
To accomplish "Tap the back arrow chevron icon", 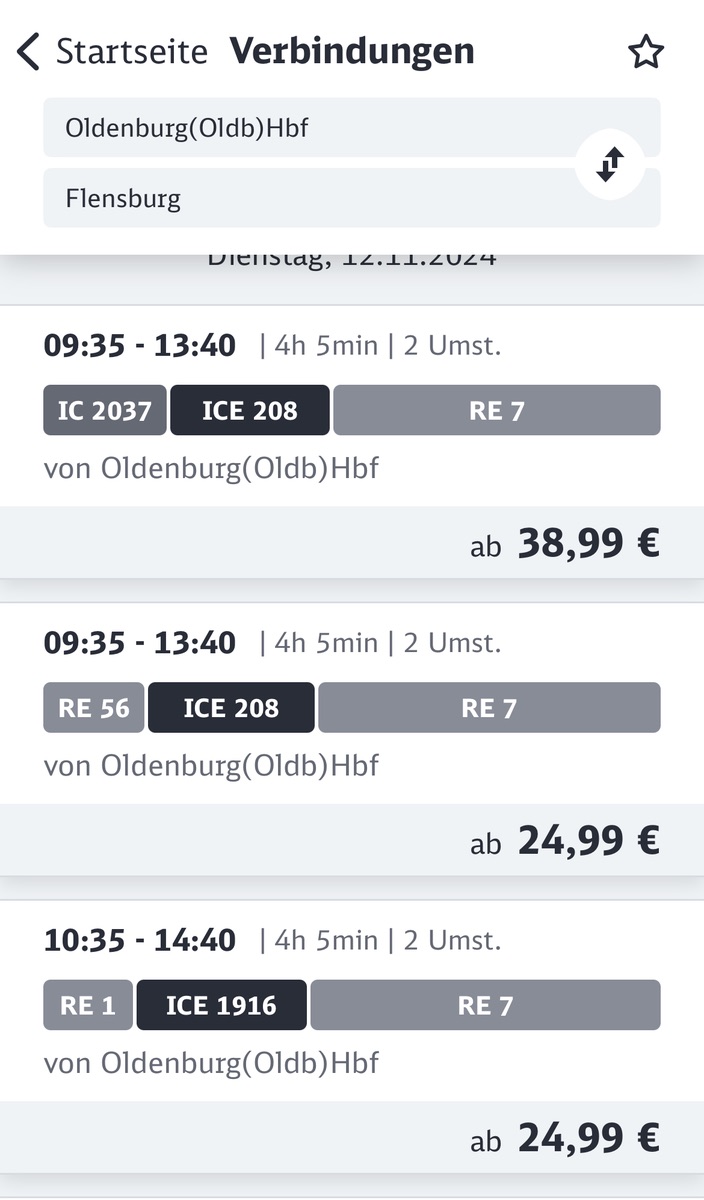I will (x=28, y=51).
